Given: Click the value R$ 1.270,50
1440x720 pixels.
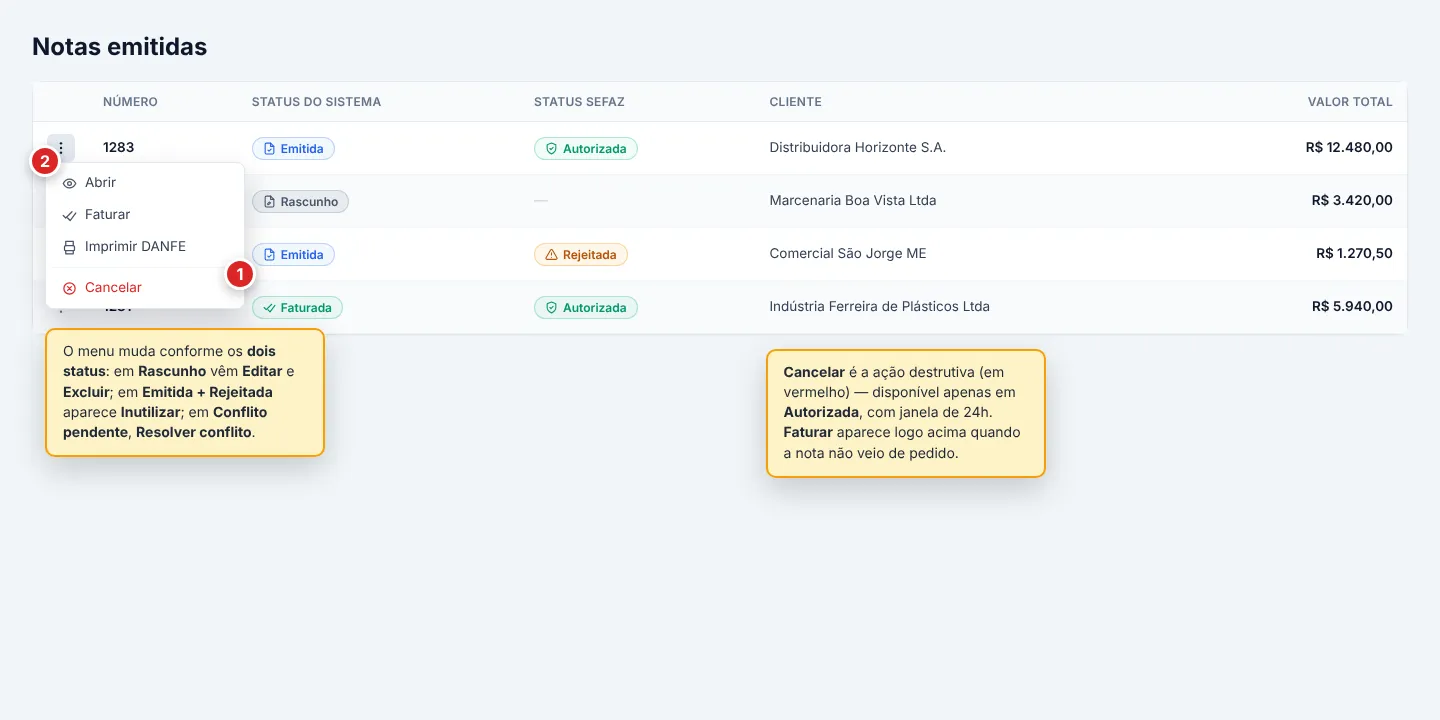Looking at the screenshot, I should (1354, 253).
